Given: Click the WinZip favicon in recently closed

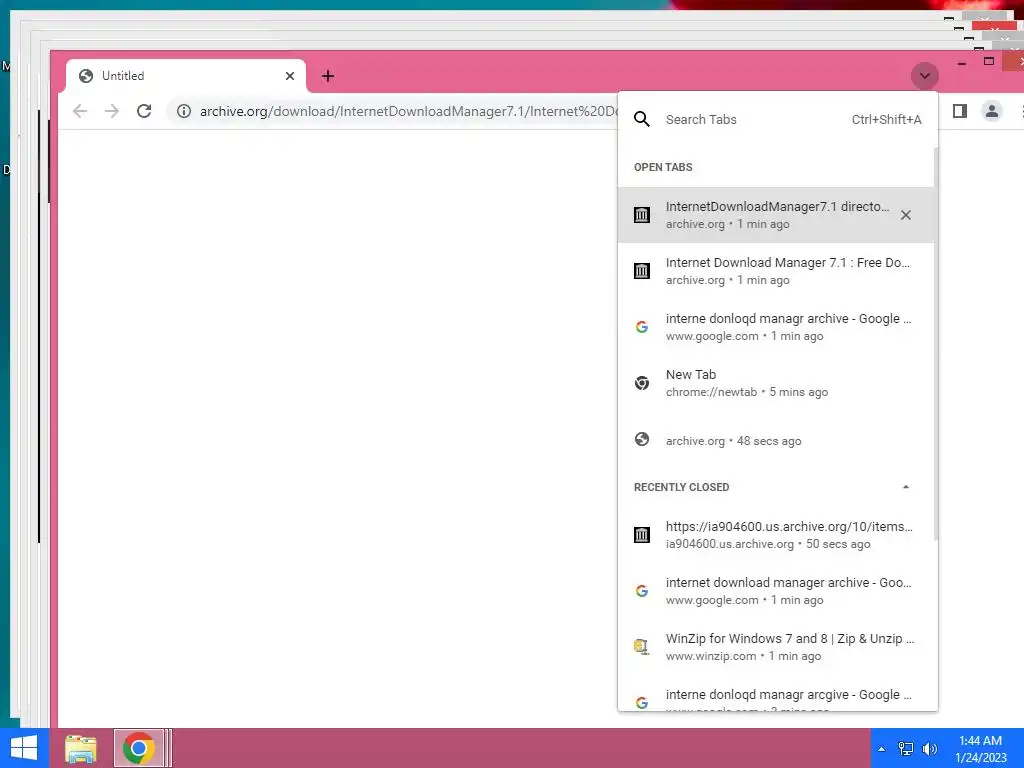Looking at the screenshot, I should [642, 647].
